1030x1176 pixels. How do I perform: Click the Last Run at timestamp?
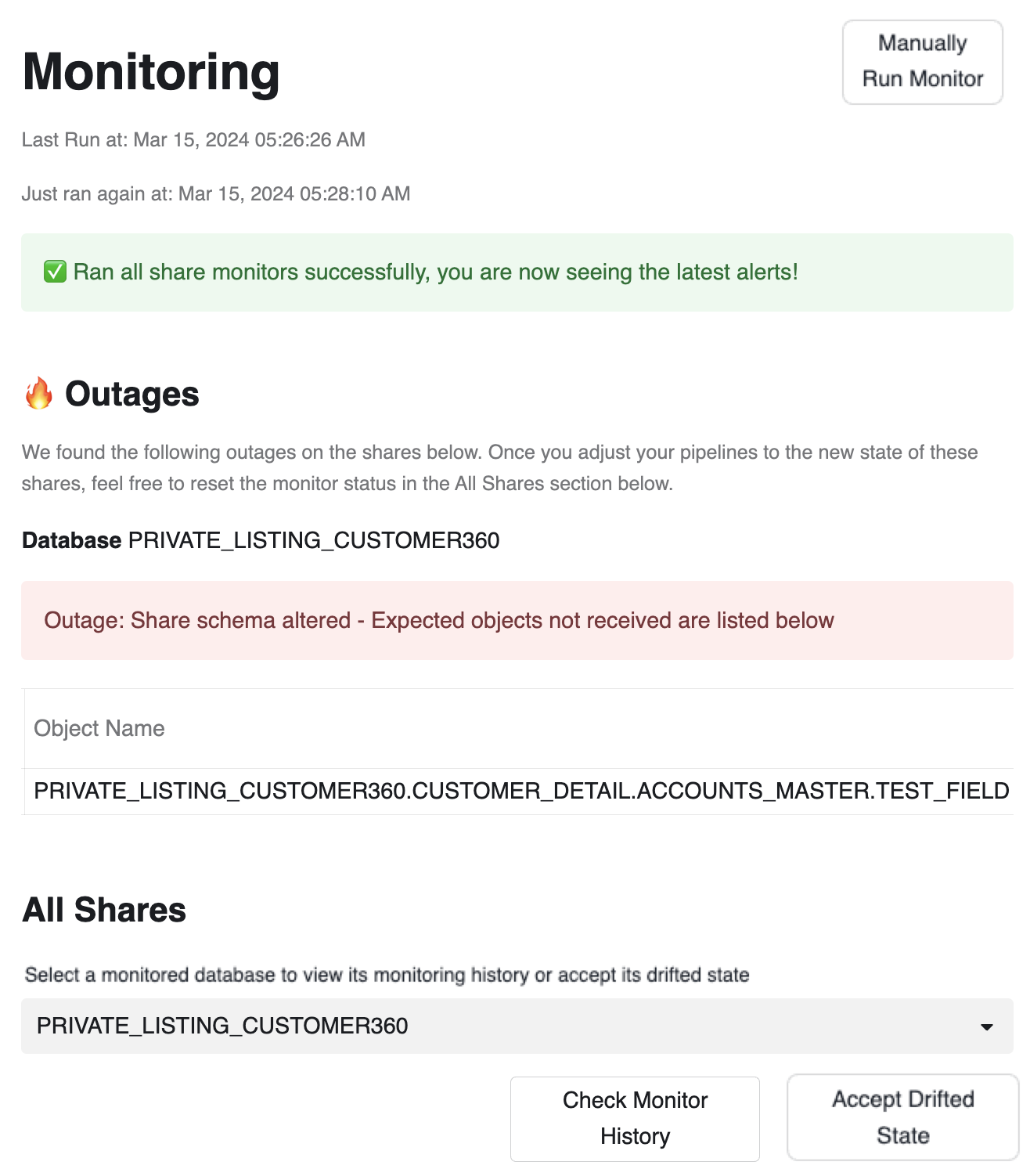pos(193,140)
